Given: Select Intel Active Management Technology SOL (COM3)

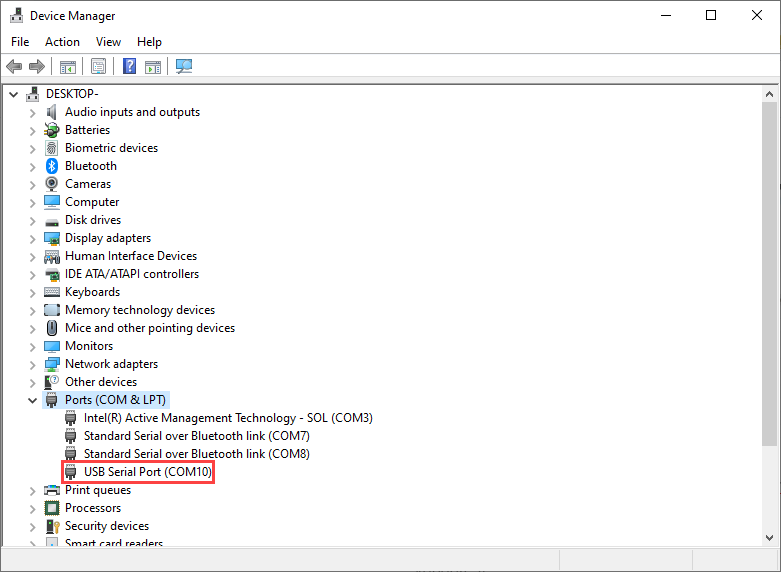Looking at the screenshot, I should point(228,418).
